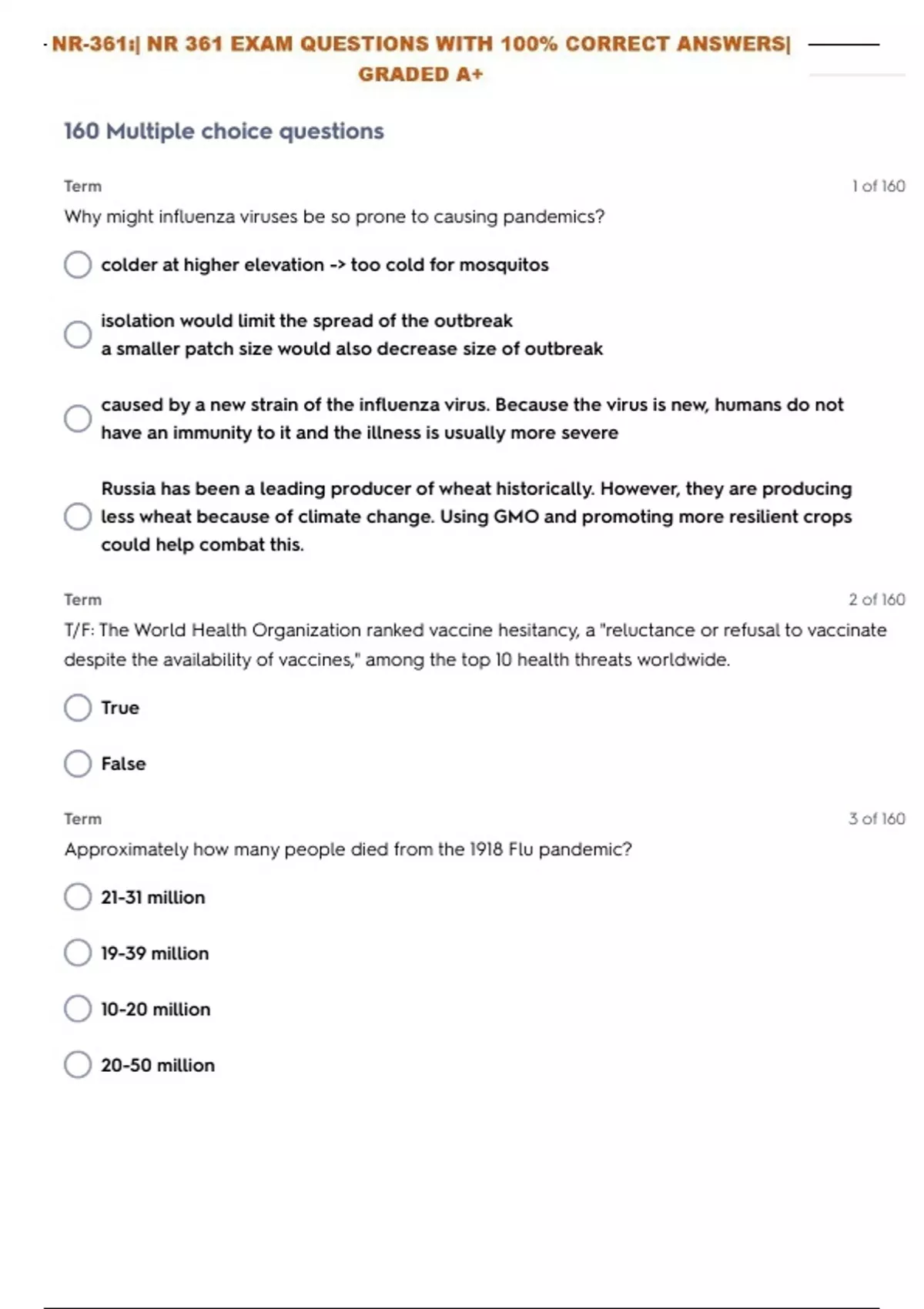The height and width of the screenshot is (1309, 924).
Task: Click the NR 361 exam title heading
Action: point(420,44)
